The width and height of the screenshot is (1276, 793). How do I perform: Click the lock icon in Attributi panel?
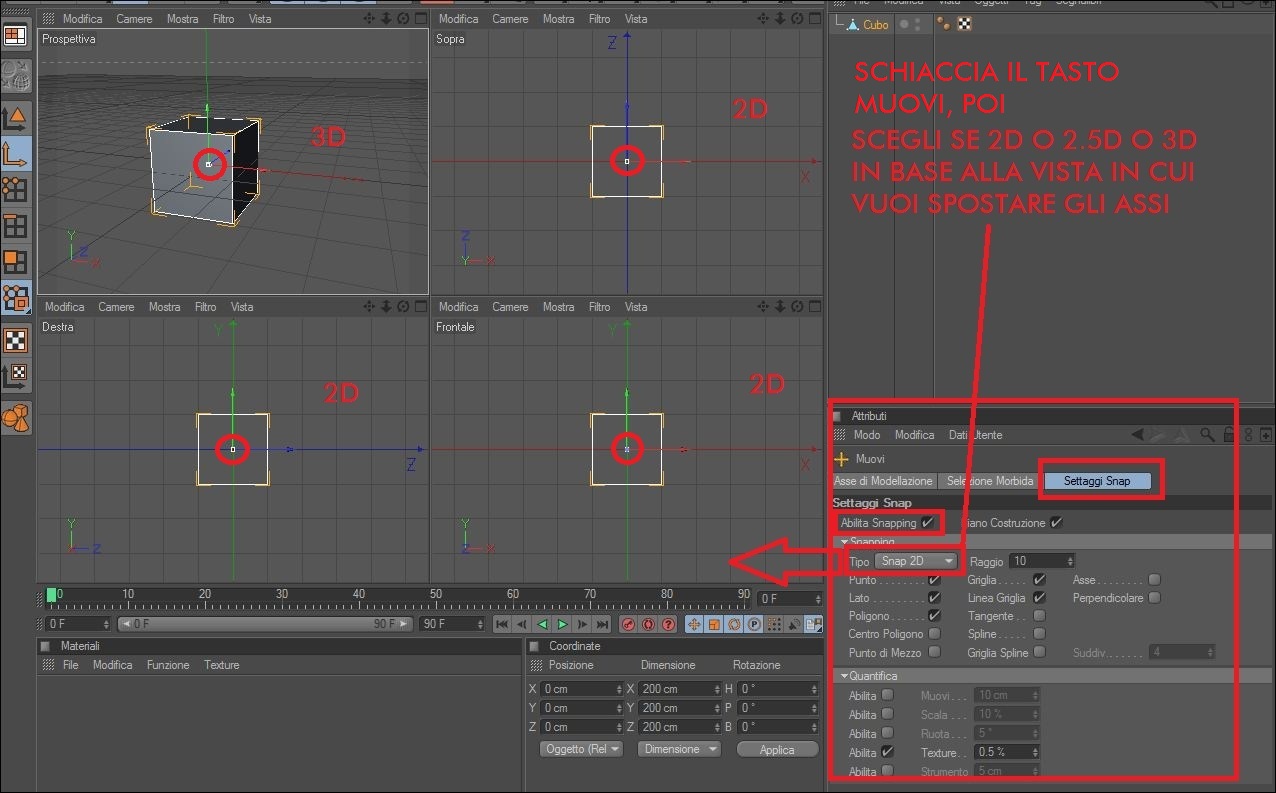tap(1229, 435)
